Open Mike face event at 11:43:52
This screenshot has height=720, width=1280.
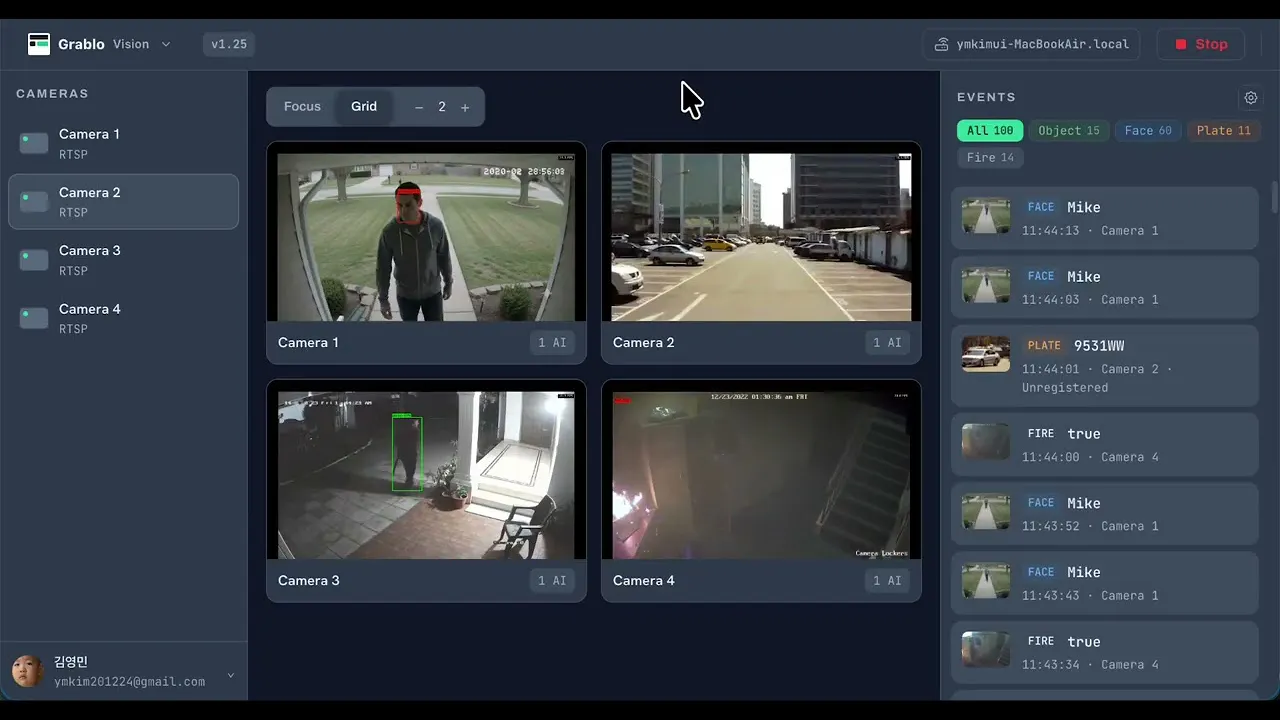point(1104,513)
